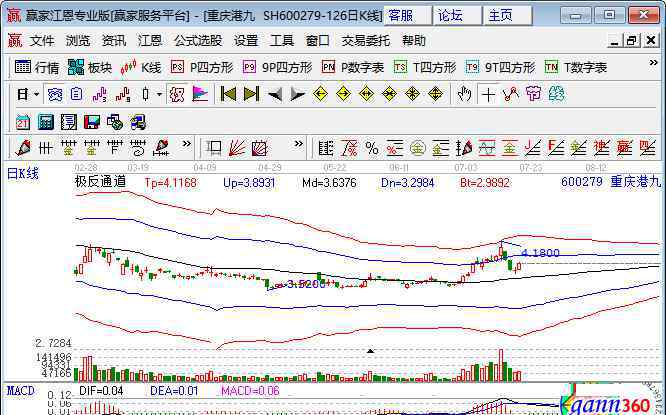
Task: Open the T数字表 tool
Action: tap(576, 68)
